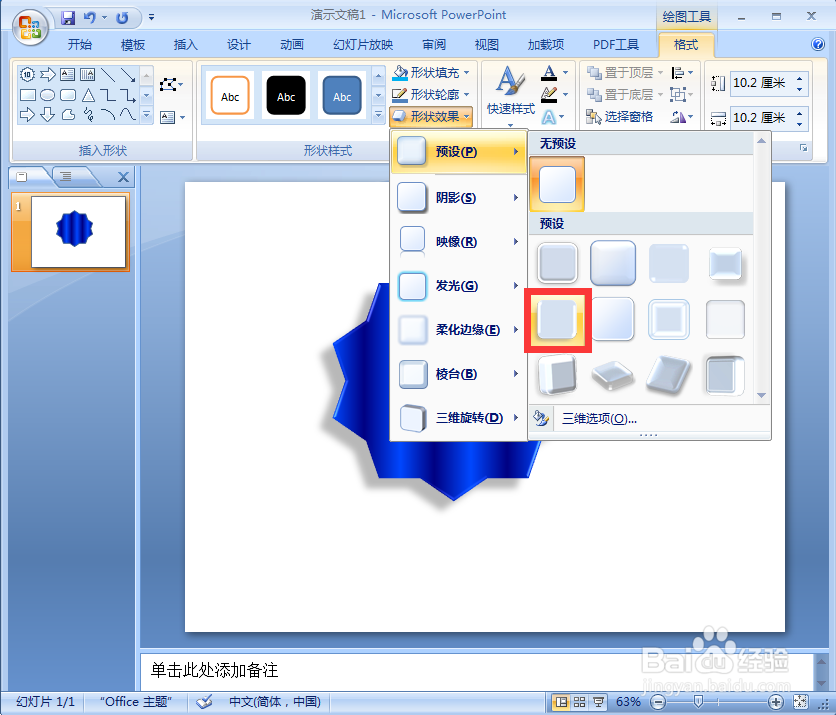
Task: Open size group dialog launcher
Action: coord(803,148)
